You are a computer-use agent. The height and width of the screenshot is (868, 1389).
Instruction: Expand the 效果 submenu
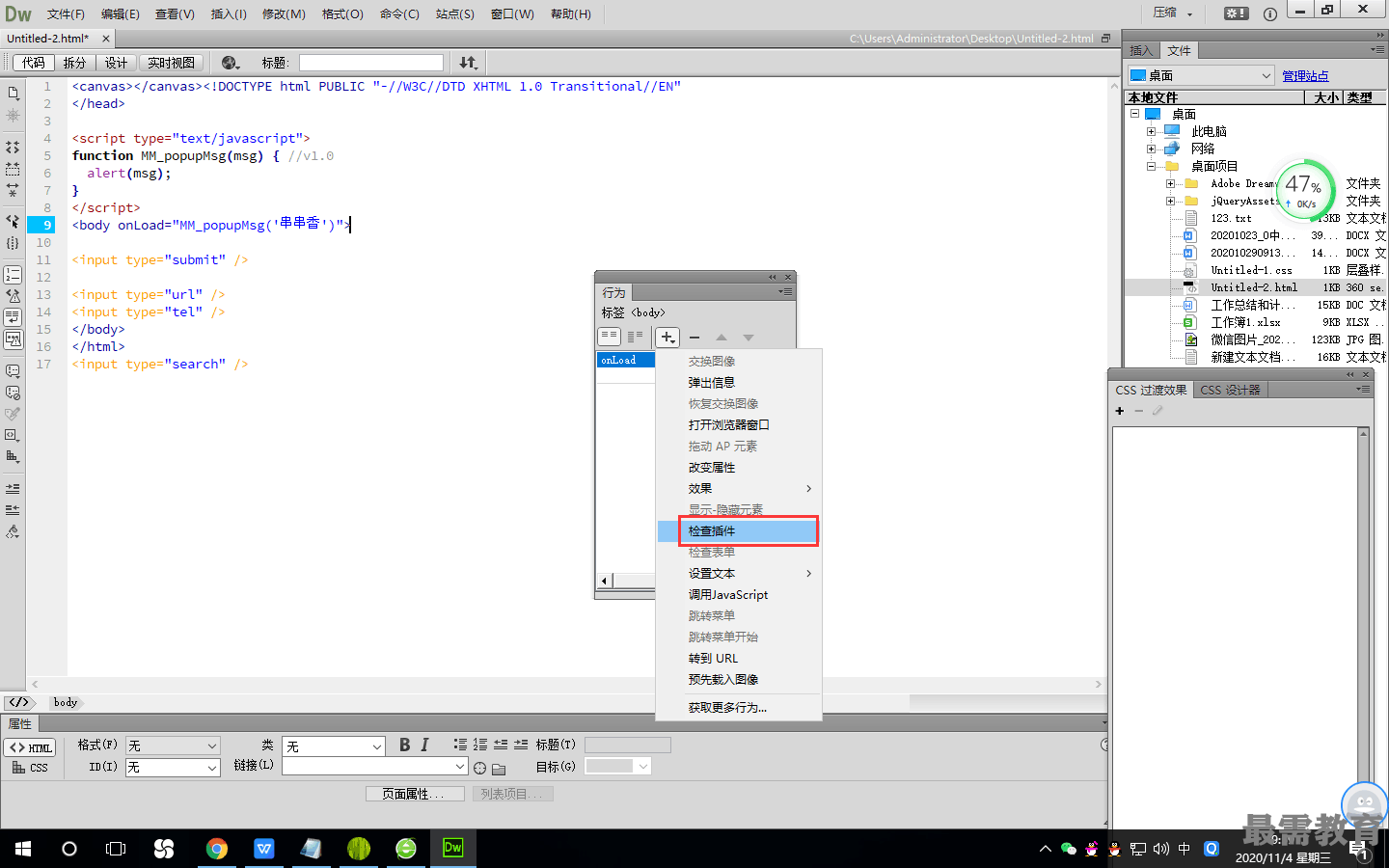[739, 489]
